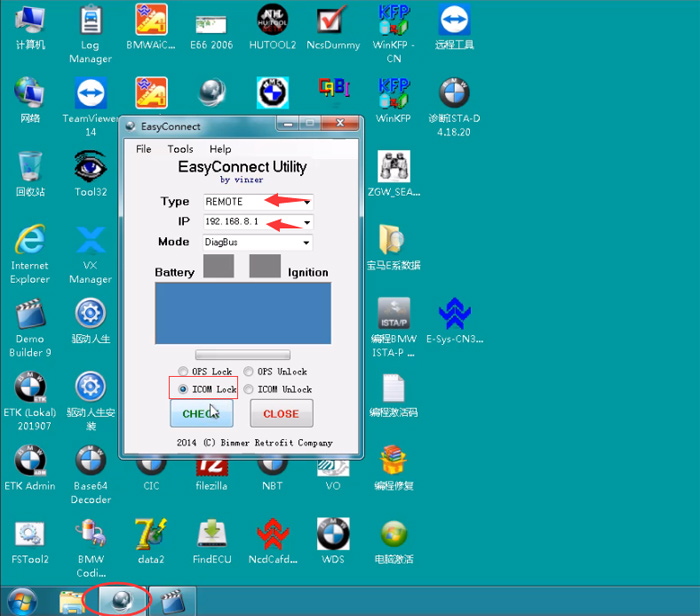Open the data2 desktop icon
This screenshot has width=700, height=616.
[x=151, y=541]
